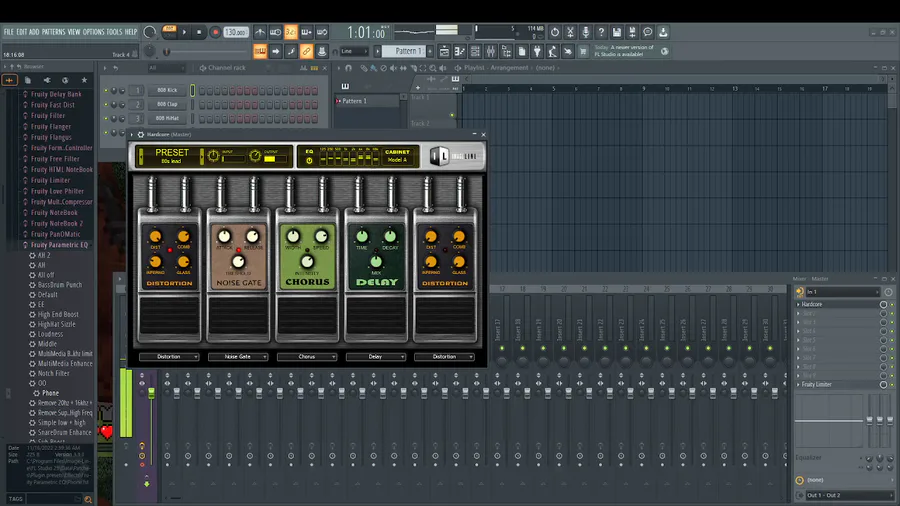
Task: Click the Stop transport button
Action: [199, 32]
